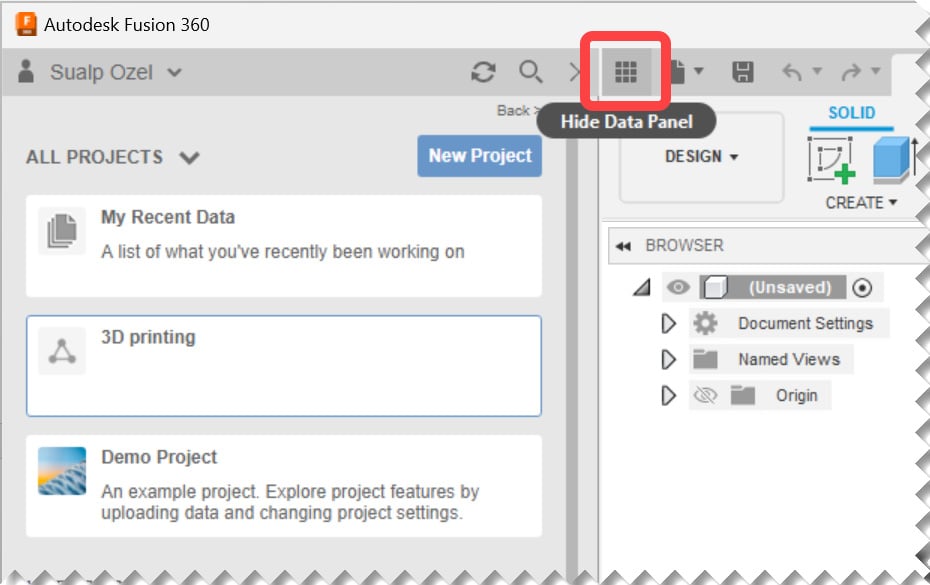The height and width of the screenshot is (585, 930).
Task: Click the Hide Data Panel grid icon
Action: [x=626, y=72]
